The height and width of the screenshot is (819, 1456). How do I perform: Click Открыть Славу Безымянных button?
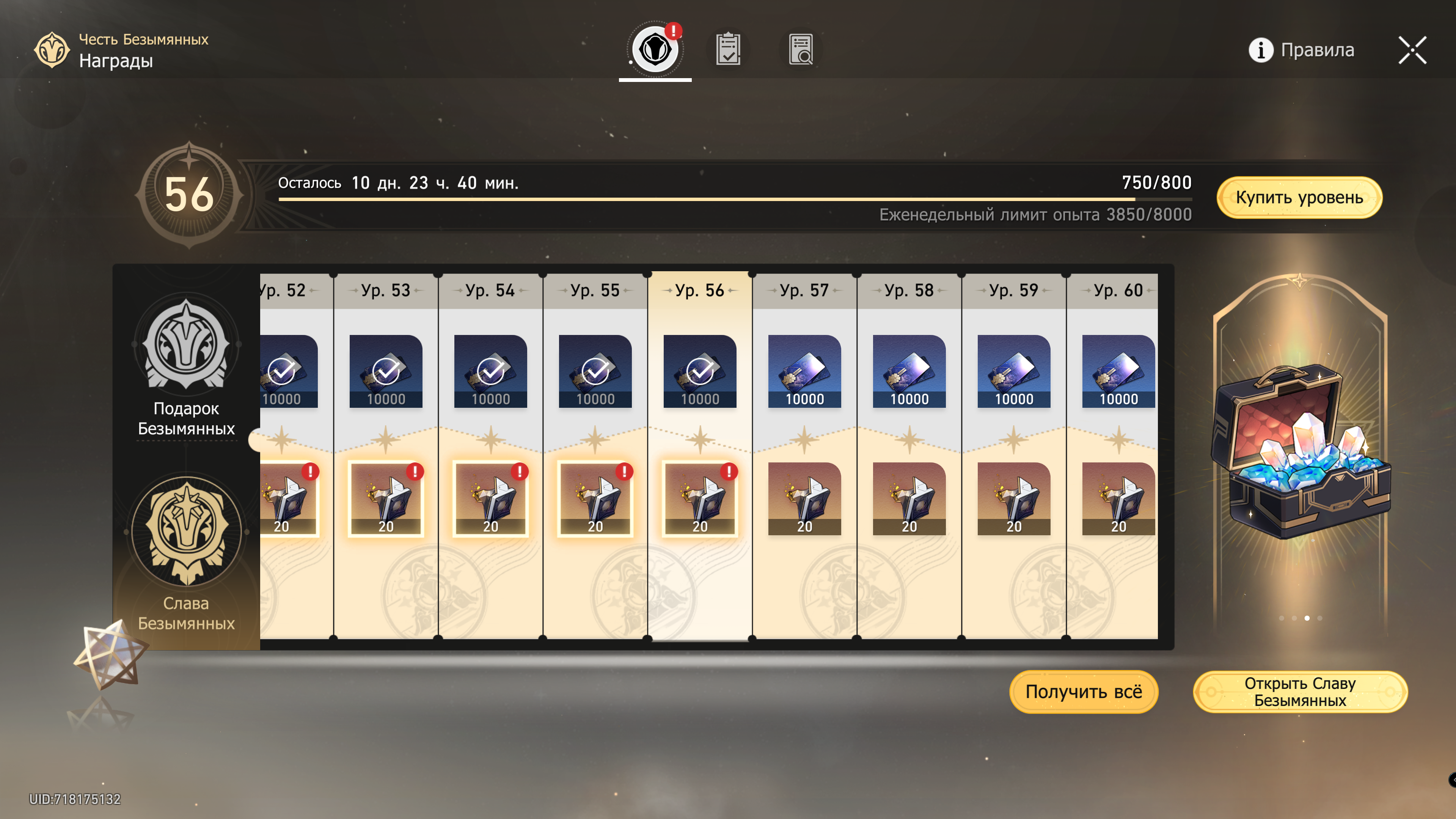1300,691
